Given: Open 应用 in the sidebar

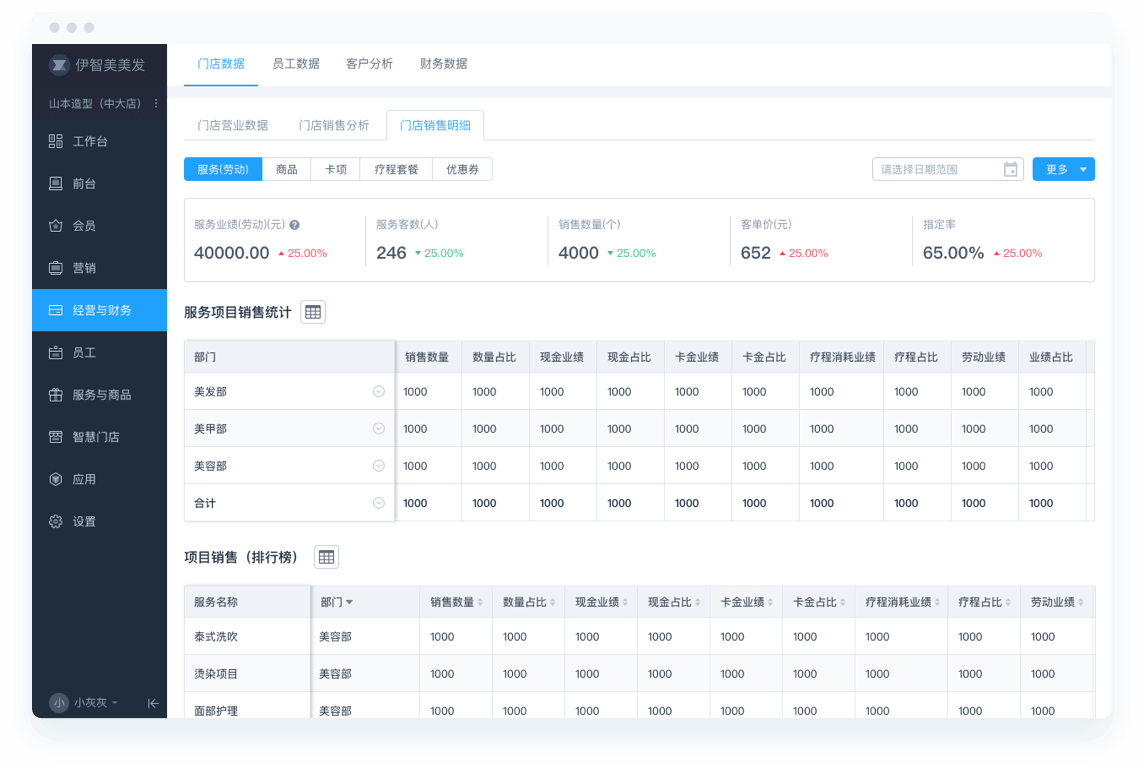Looking at the screenshot, I should coord(99,479).
